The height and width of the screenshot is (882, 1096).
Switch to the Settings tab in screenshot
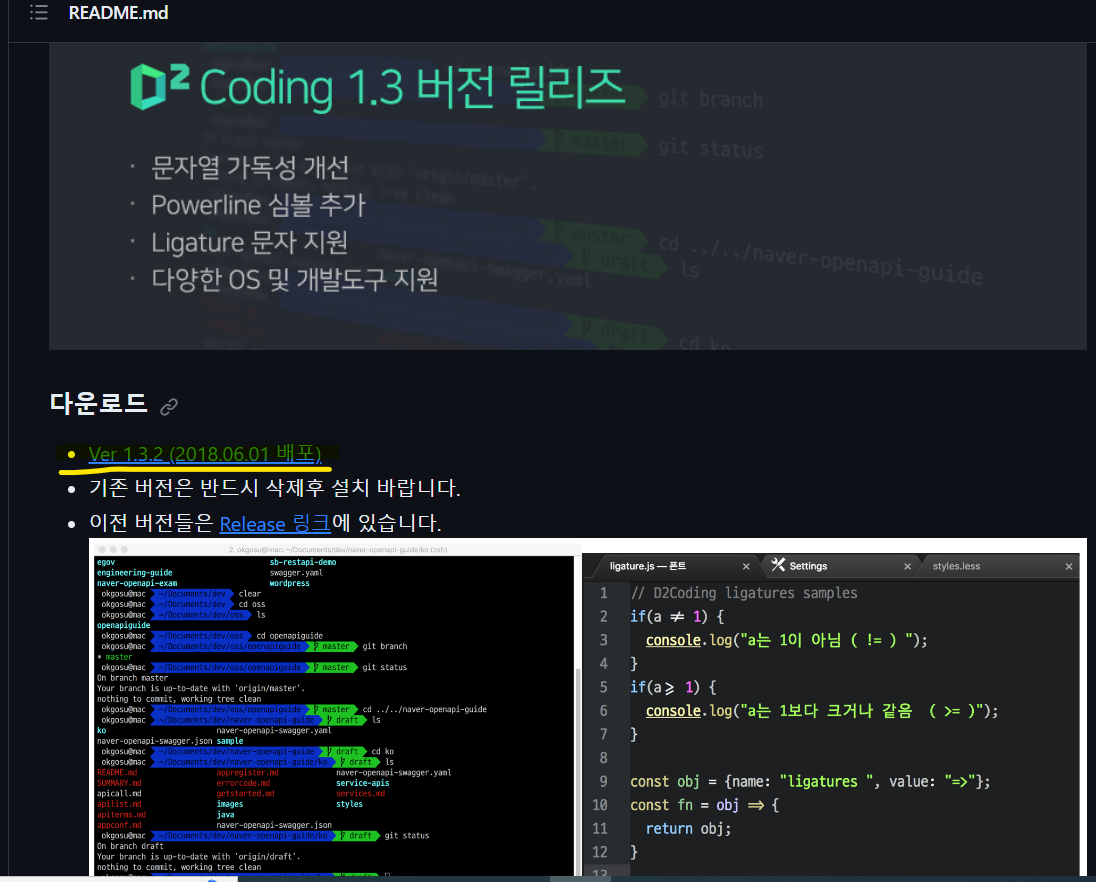click(x=807, y=566)
